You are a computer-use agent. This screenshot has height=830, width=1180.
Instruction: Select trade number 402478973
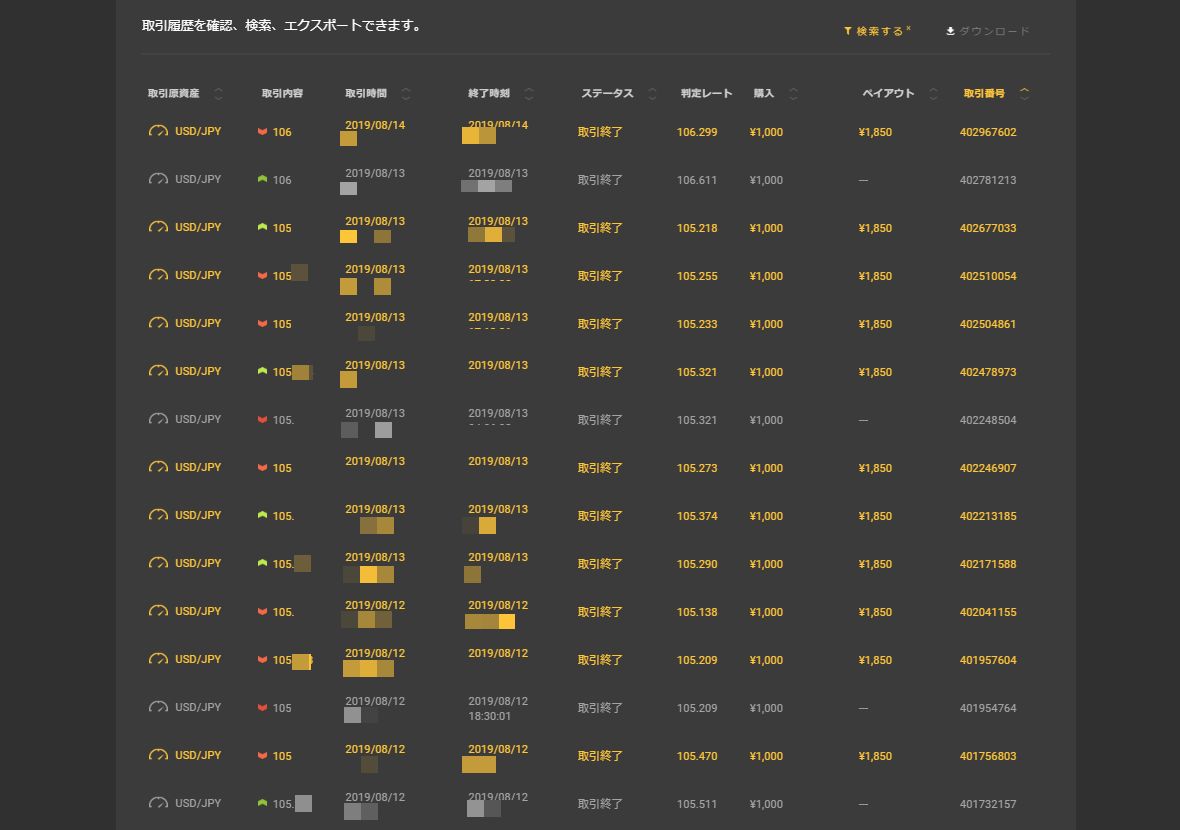pyautogui.click(x=988, y=372)
